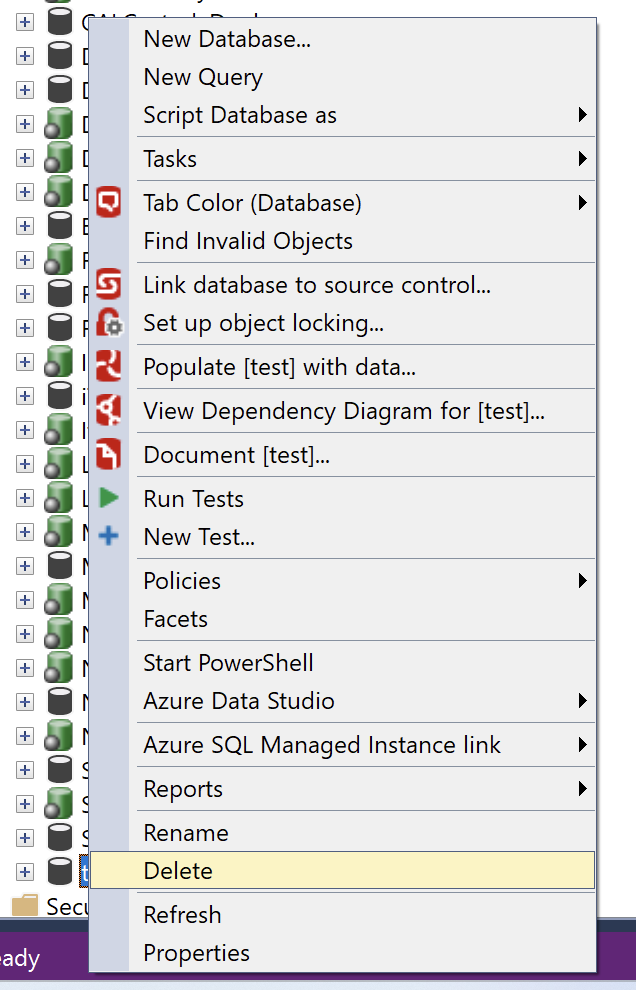Click the SQL Doc document icon
The height and width of the screenshot is (990, 636).
coord(109,454)
